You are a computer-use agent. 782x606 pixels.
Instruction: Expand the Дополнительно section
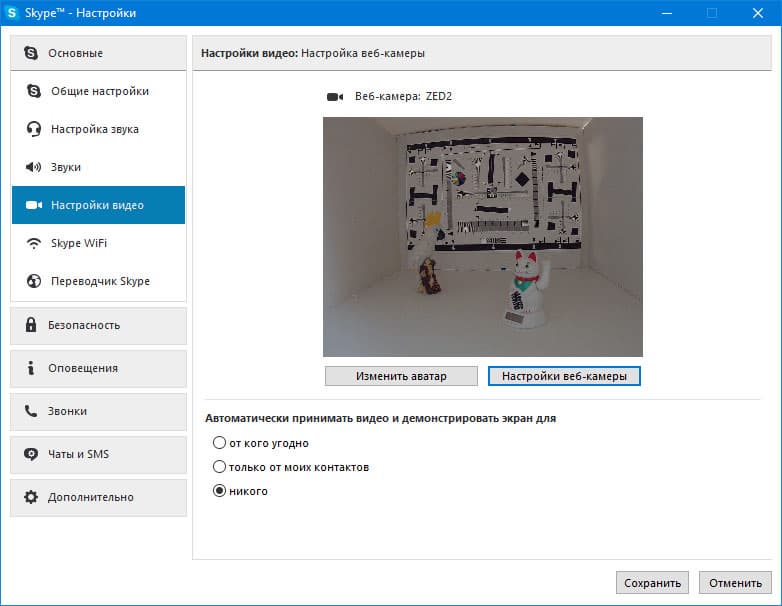98,497
